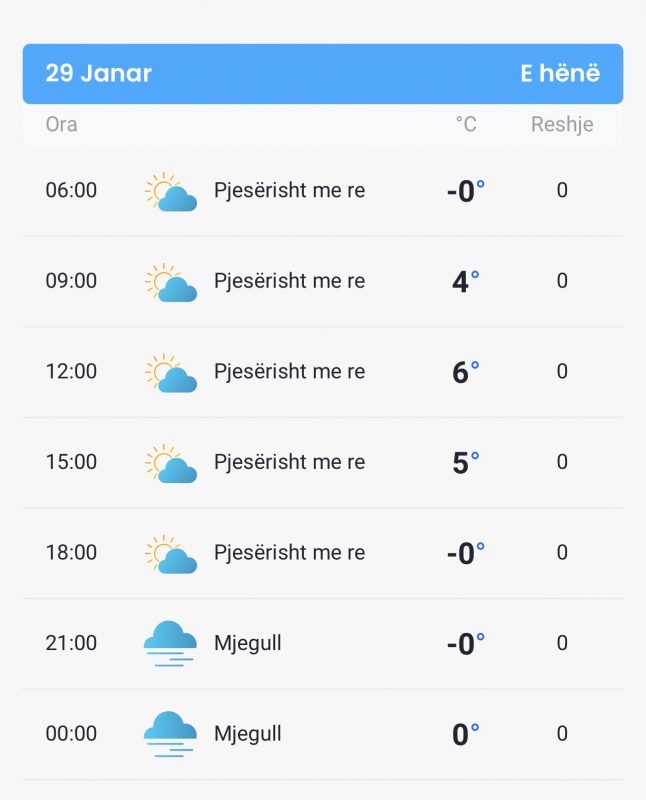Click the 29 Janar date header
The height and width of the screenshot is (800, 646).
[98, 73]
